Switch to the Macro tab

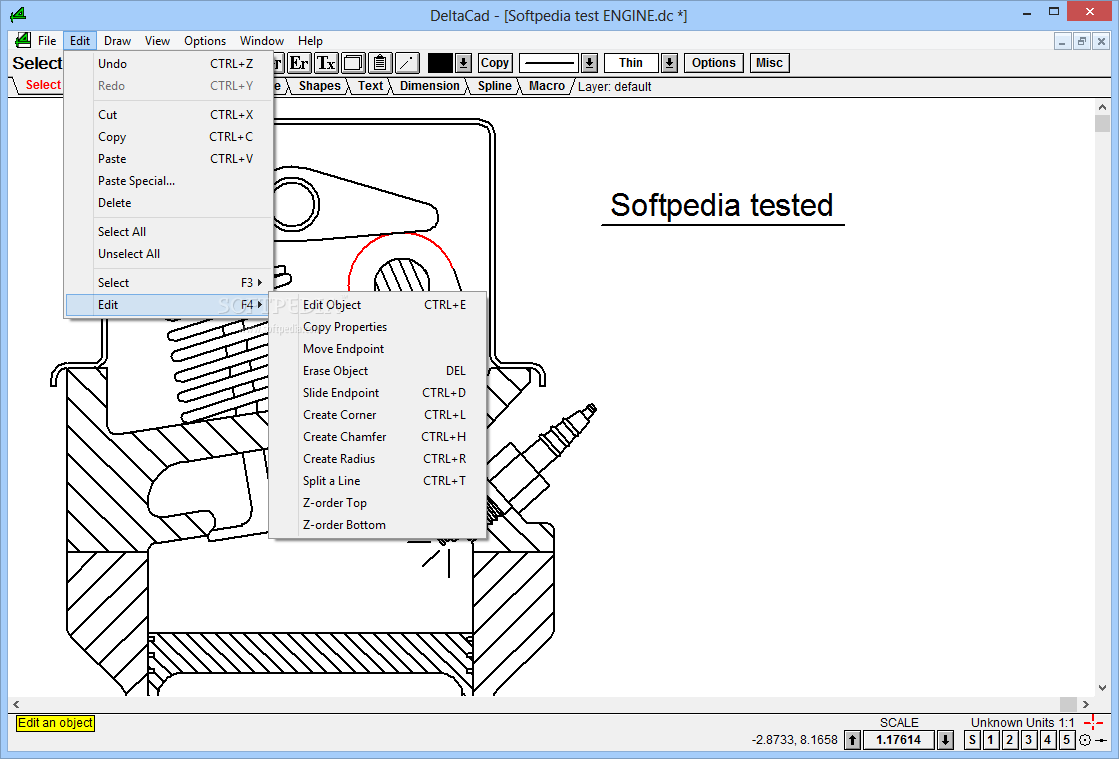[x=547, y=86]
